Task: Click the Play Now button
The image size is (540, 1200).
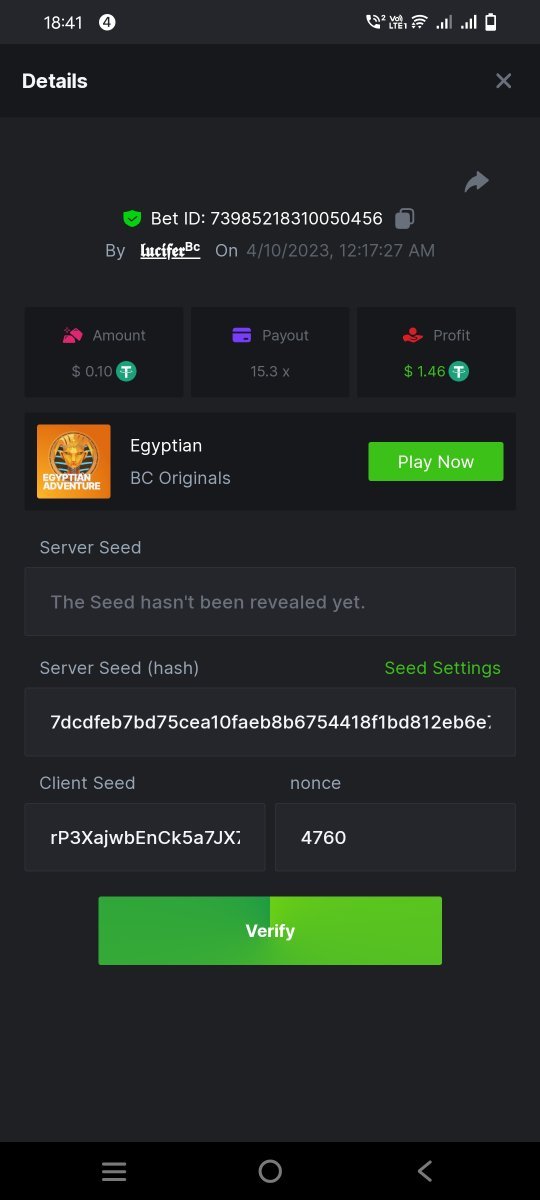Action: [436, 462]
